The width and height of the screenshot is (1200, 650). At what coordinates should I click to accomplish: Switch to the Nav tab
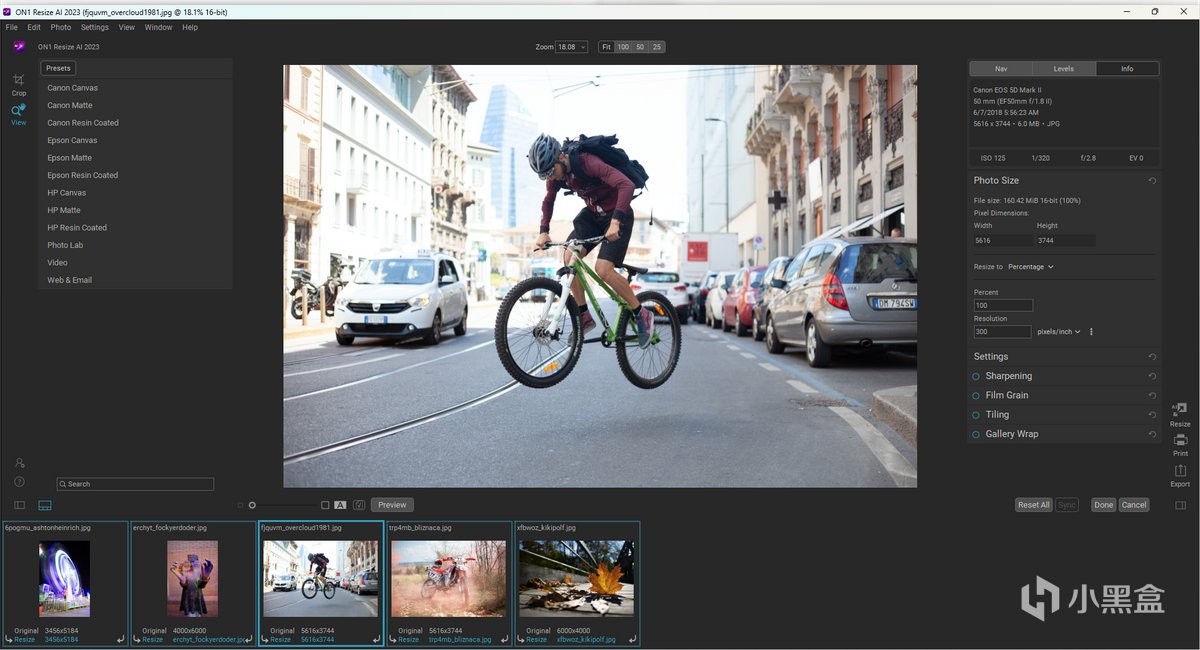[1001, 69]
